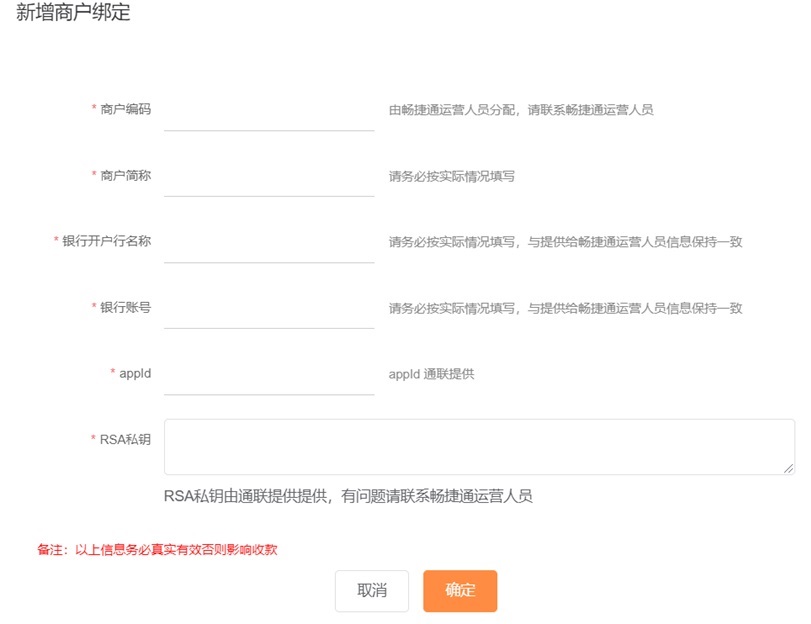
Task: Click the RSA私钥由通联提供 help text
Action: (348, 496)
